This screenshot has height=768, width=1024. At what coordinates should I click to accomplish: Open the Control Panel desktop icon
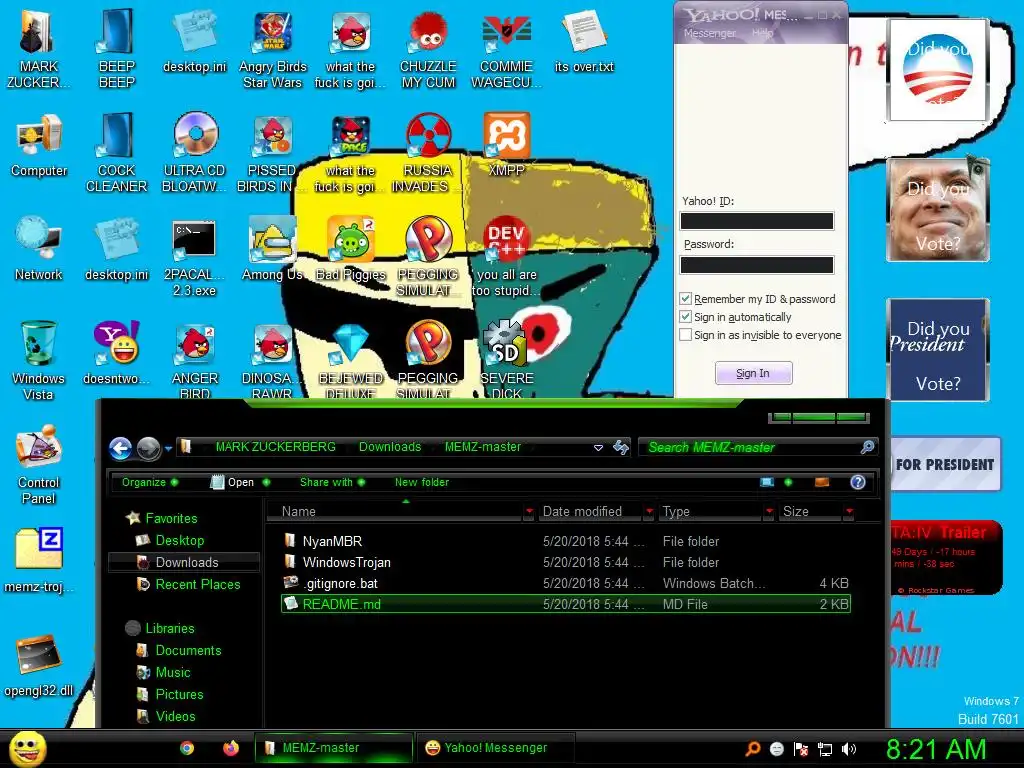pos(39,464)
